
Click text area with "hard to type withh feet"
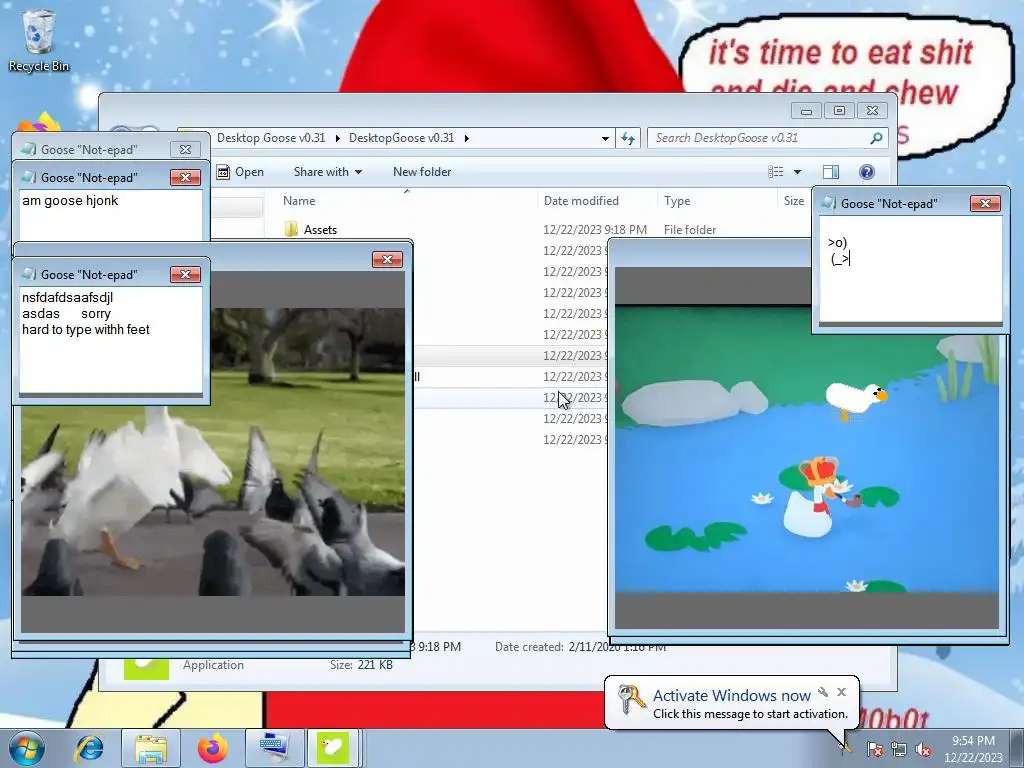point(111,340)
